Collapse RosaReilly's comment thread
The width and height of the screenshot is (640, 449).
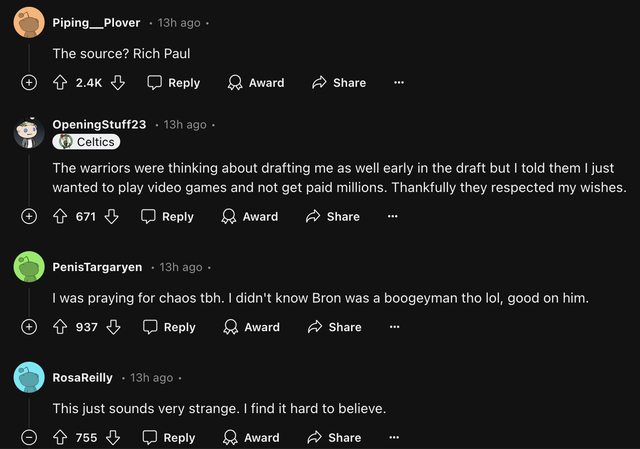pyautogui.click(x=29, y=437)
